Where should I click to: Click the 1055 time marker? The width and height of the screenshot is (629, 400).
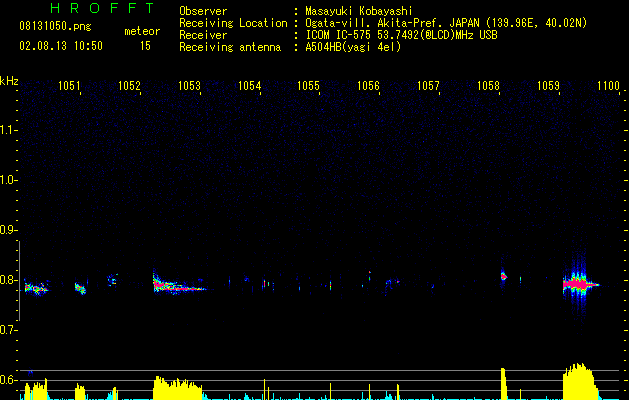pyautogui.click(x=308, y=86)
